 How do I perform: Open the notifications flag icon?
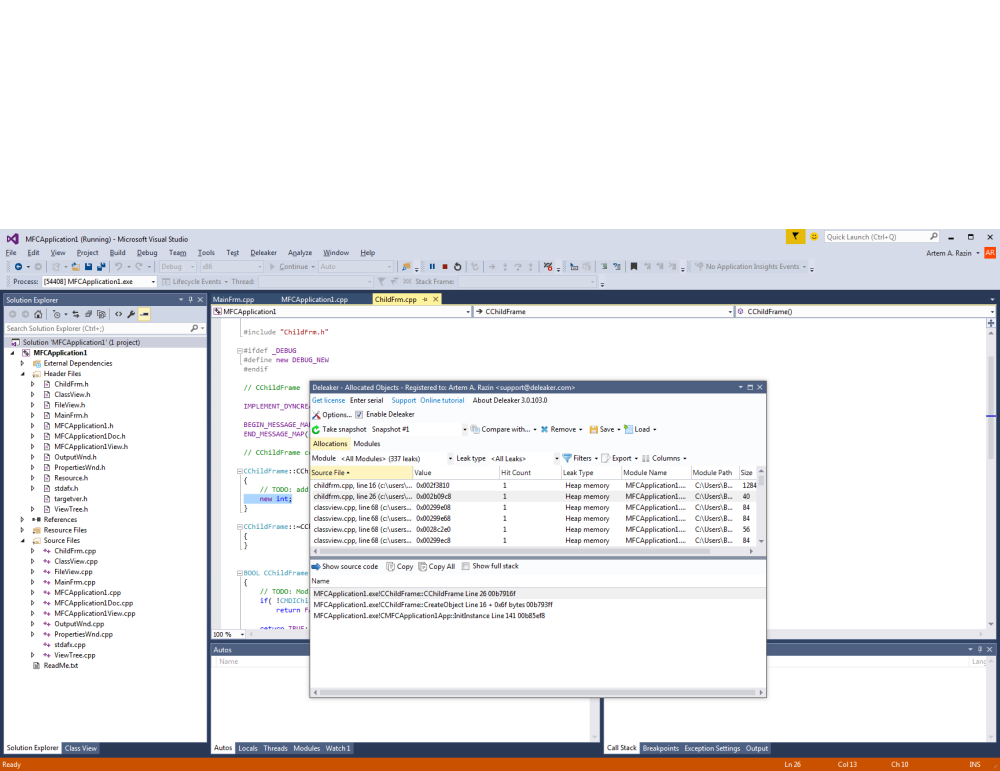(x=795, y=237)
